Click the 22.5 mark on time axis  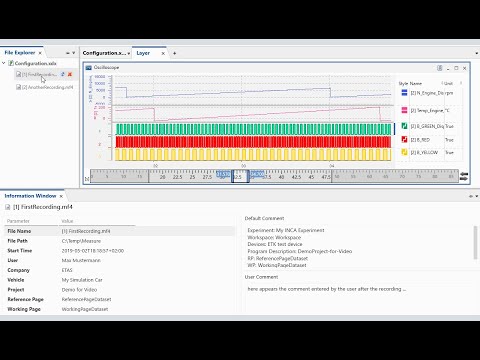177,177
